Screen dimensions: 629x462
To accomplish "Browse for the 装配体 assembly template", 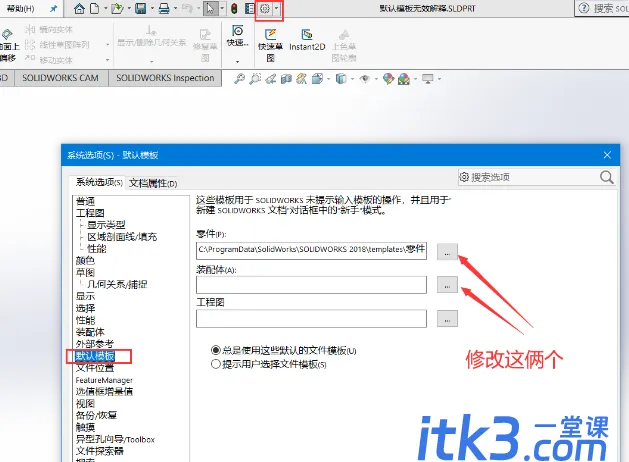I will click(447, 285).
